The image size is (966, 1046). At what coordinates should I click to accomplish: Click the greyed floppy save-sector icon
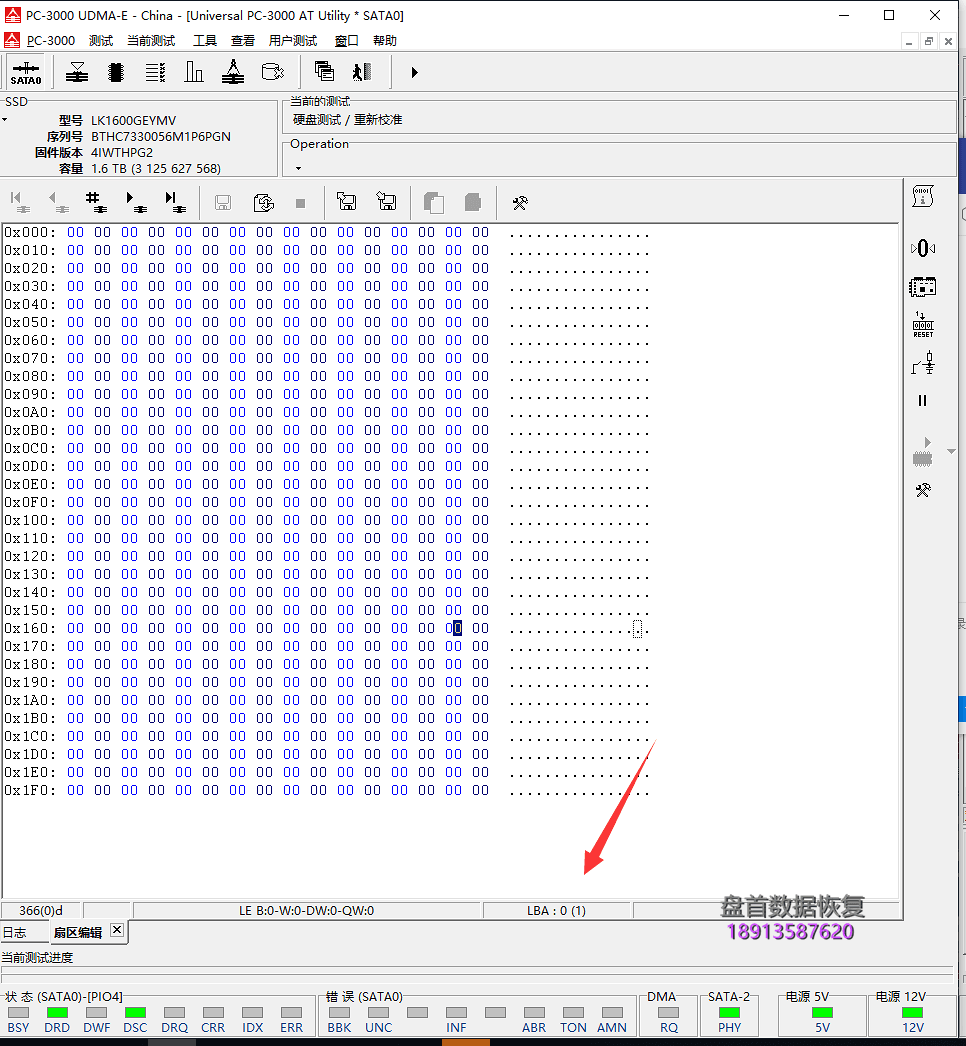pyautogui.click(x=223, y=202)
